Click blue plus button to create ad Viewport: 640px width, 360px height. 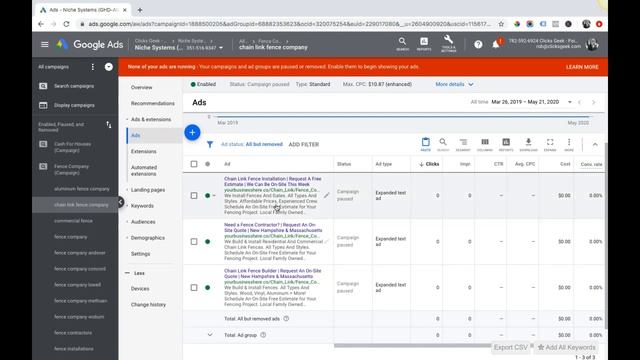pos(192,132)
